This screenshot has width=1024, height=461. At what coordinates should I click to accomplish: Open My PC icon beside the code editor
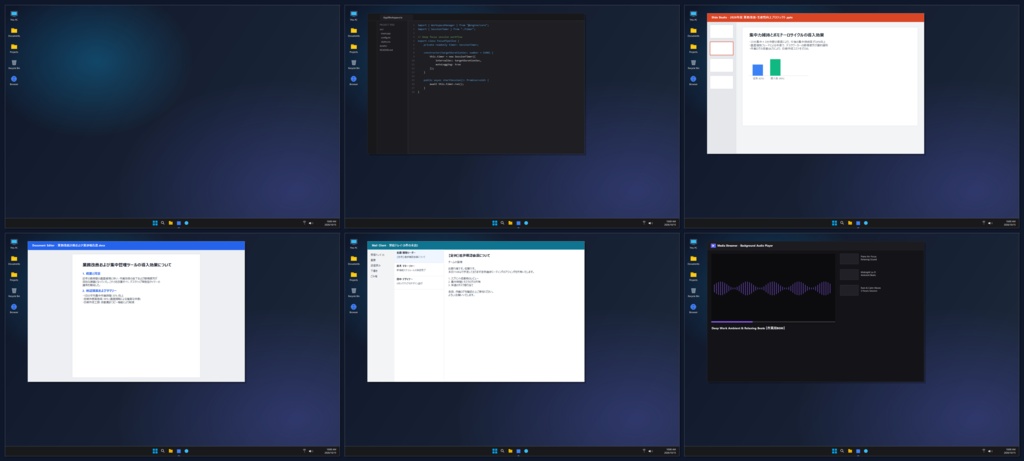click(353, 14)
